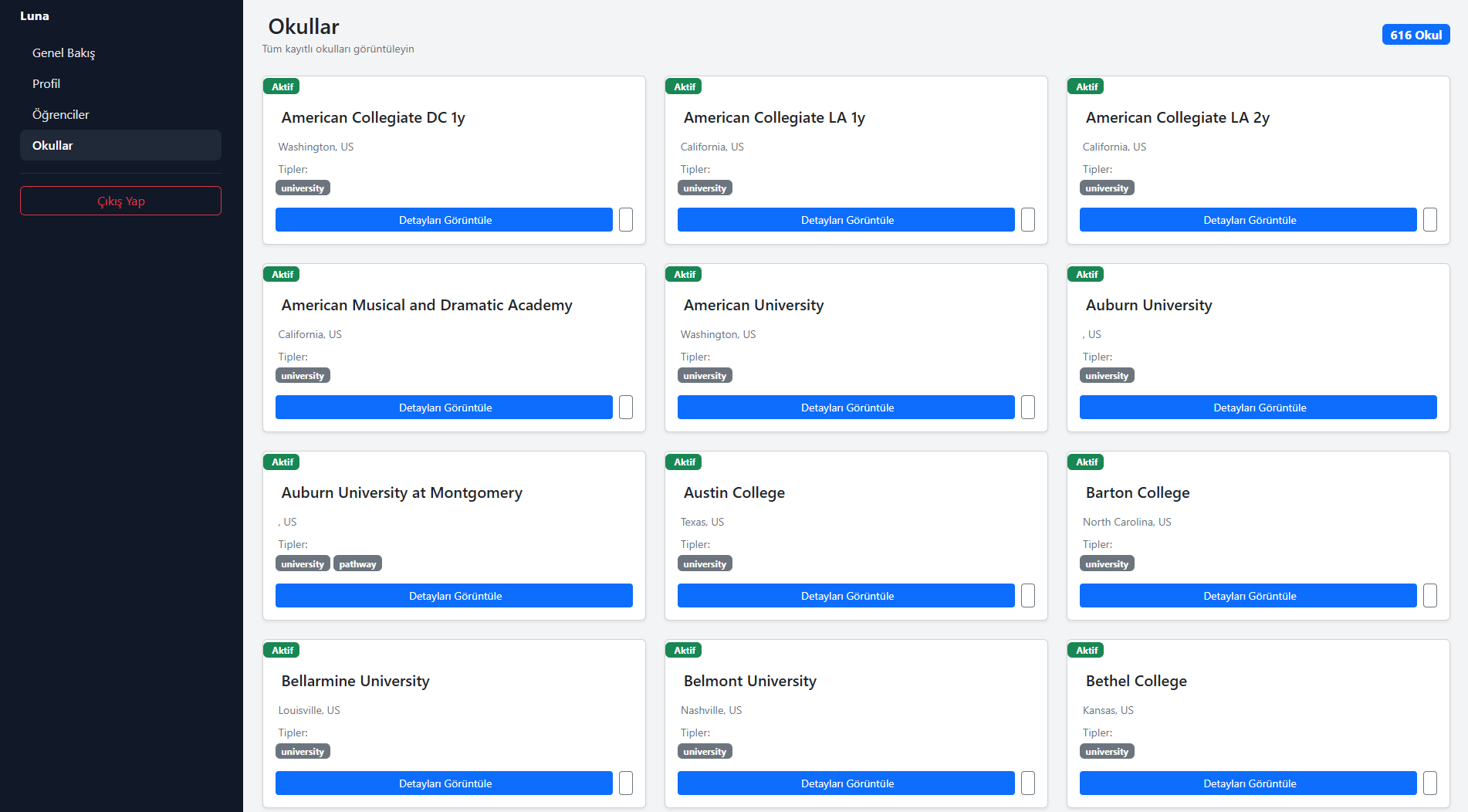1468x812 pixels.
Task: Go to Profil in the sidebar
Action: [120, 83]
